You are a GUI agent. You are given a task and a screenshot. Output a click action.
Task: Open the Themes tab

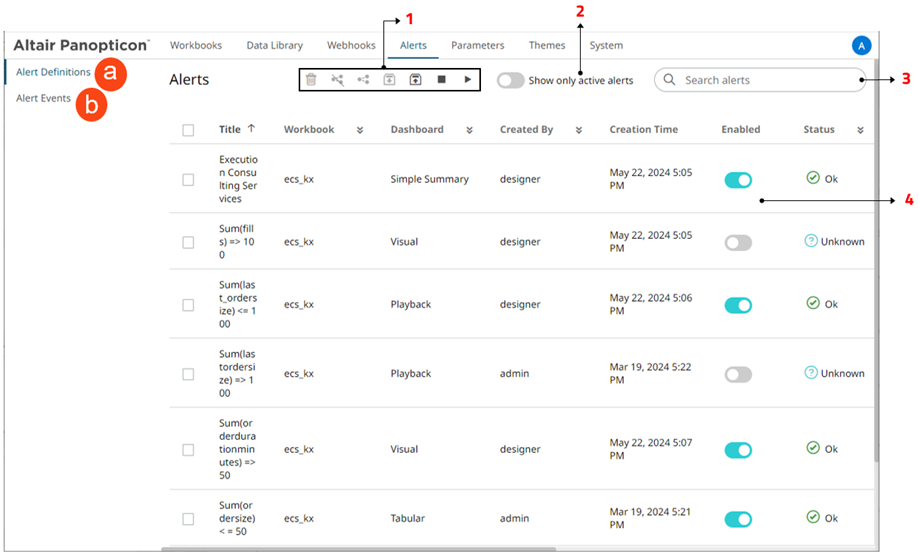(x=547, y=45)
